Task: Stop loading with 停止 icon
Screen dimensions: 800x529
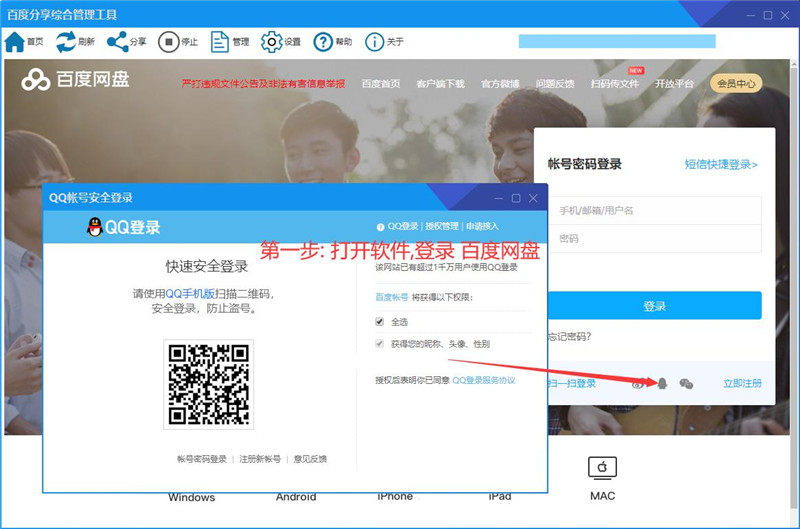Action: click(168, 42)
